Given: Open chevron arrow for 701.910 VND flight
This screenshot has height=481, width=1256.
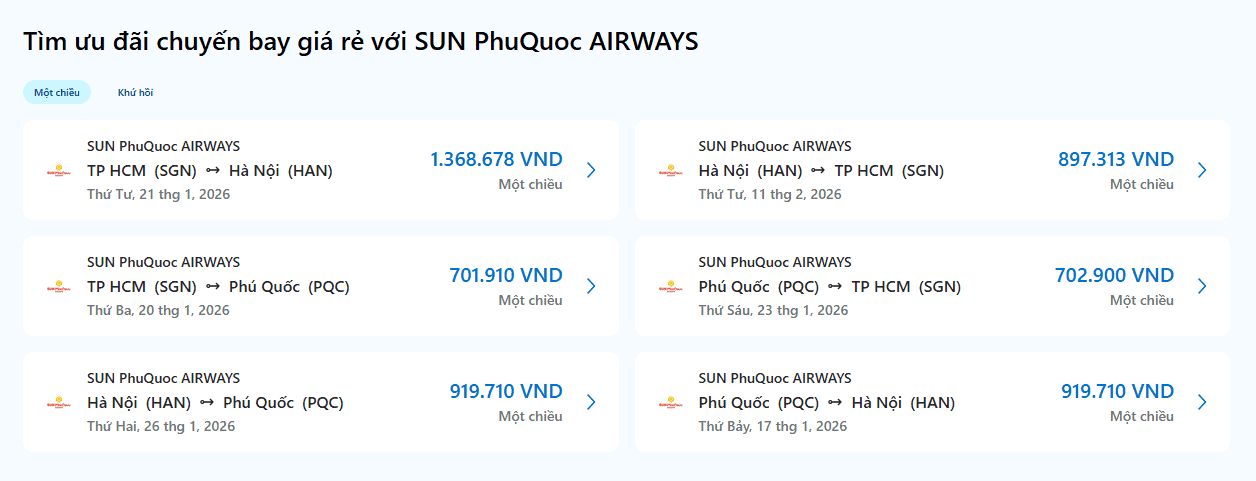Looking at the screenshot, I should click(591, 286).
